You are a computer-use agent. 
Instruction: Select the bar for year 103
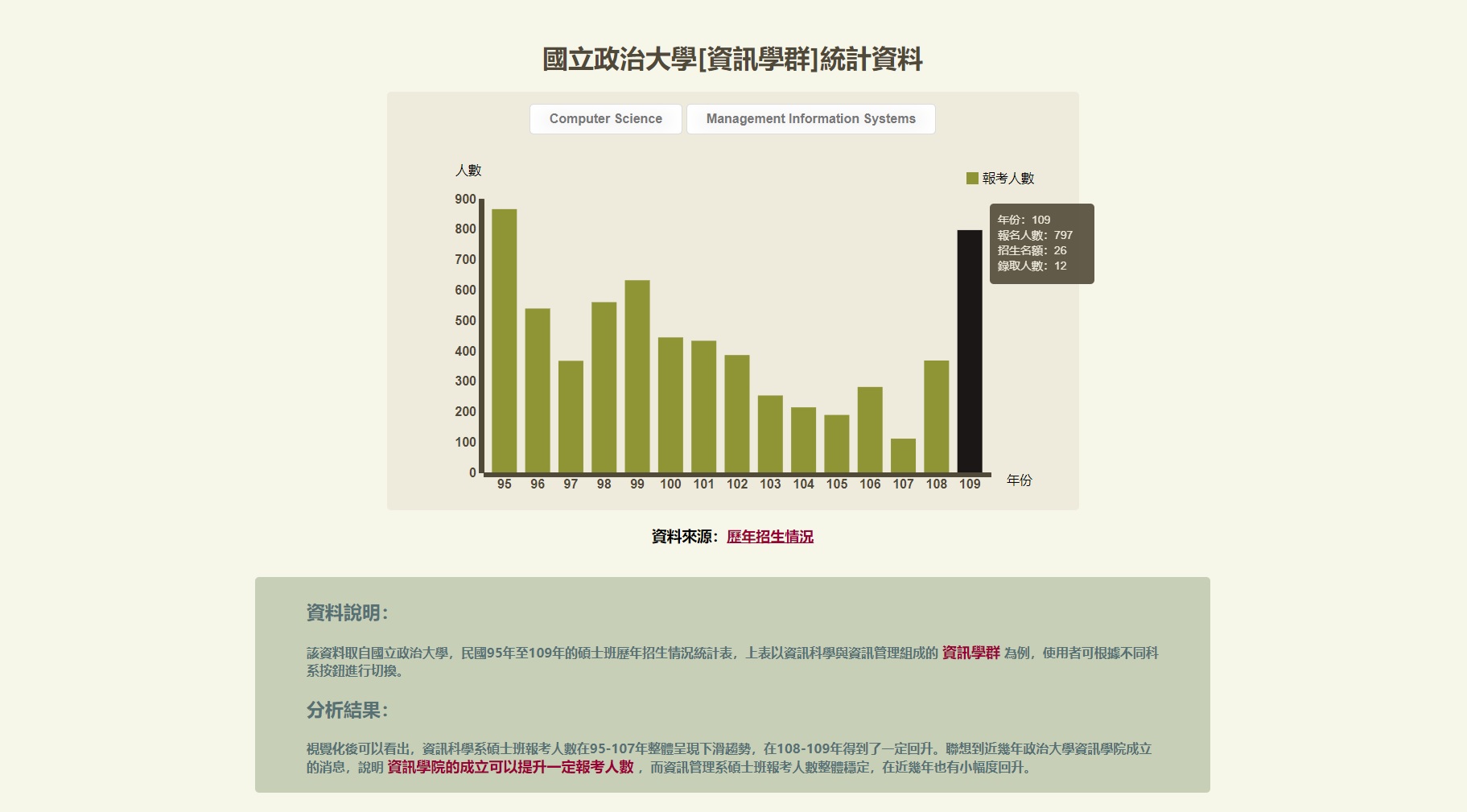(x=770, y=434)
